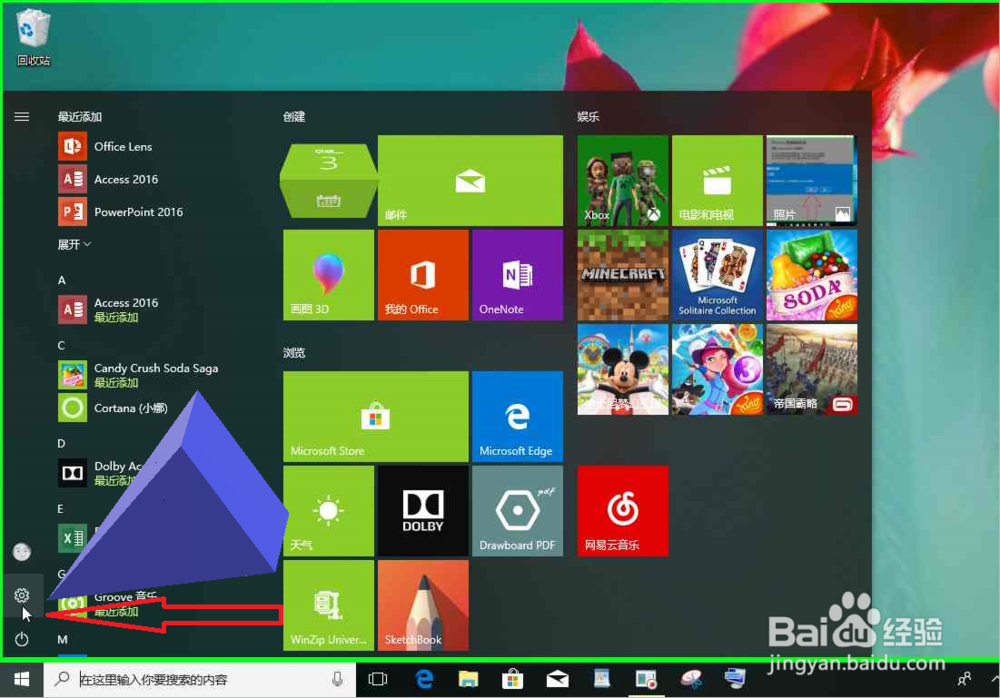Click the 浏览 group header
Viewport: 1000px width, 698px height.
(x=294, y=352)
